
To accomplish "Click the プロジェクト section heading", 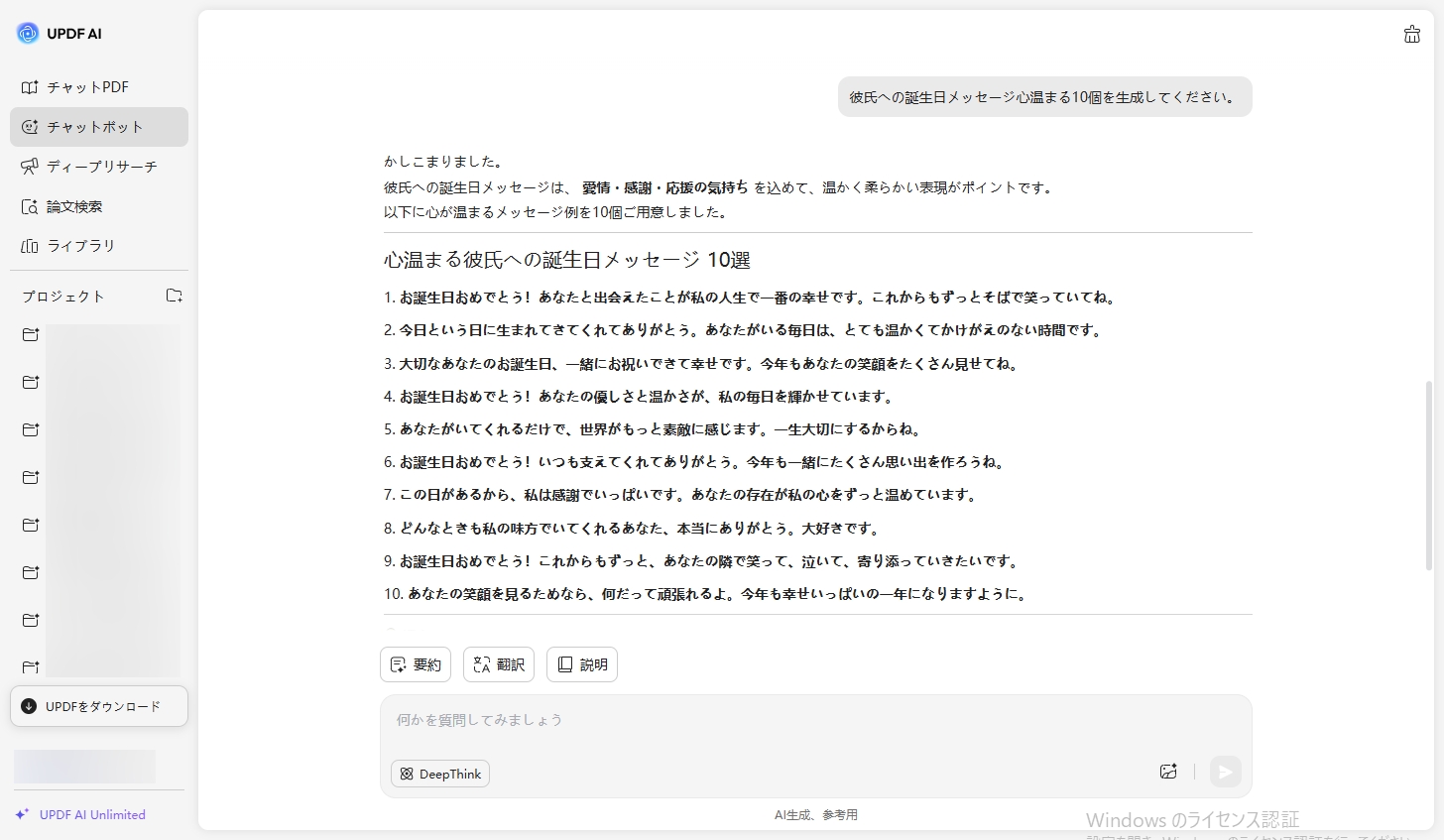I will [x=63, y=297].
